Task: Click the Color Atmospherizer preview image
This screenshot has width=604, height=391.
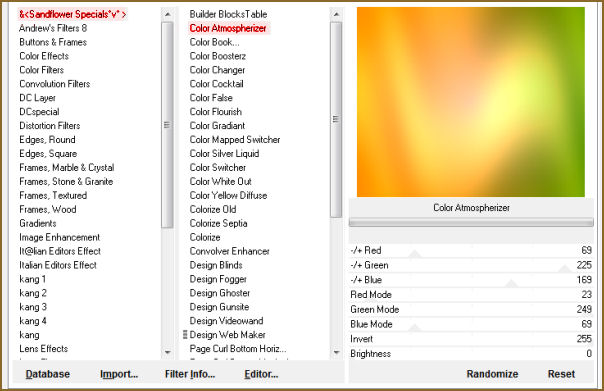Action: pos(471,102)
